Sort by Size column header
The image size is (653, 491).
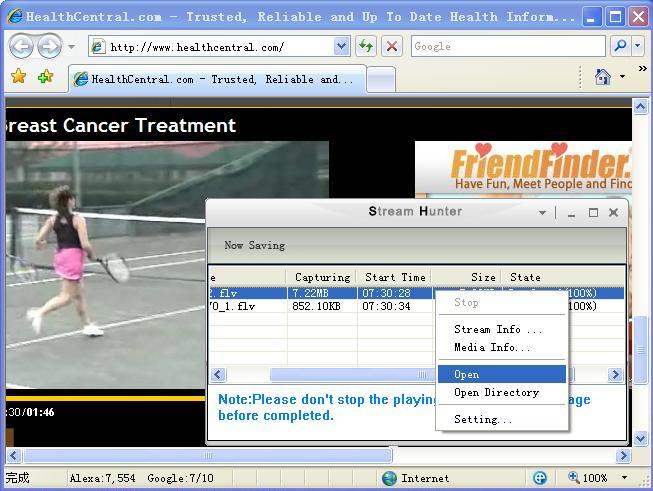[466, 277]
